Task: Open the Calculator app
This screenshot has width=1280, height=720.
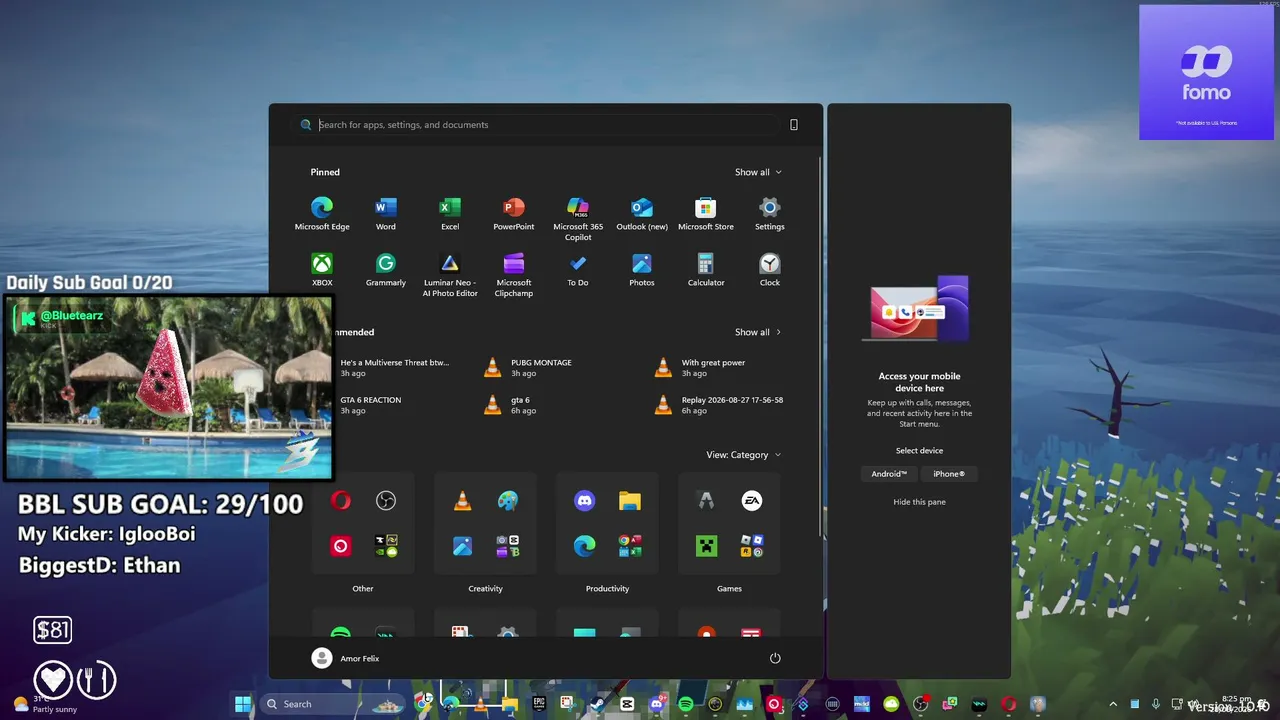Action: [706, 269]
